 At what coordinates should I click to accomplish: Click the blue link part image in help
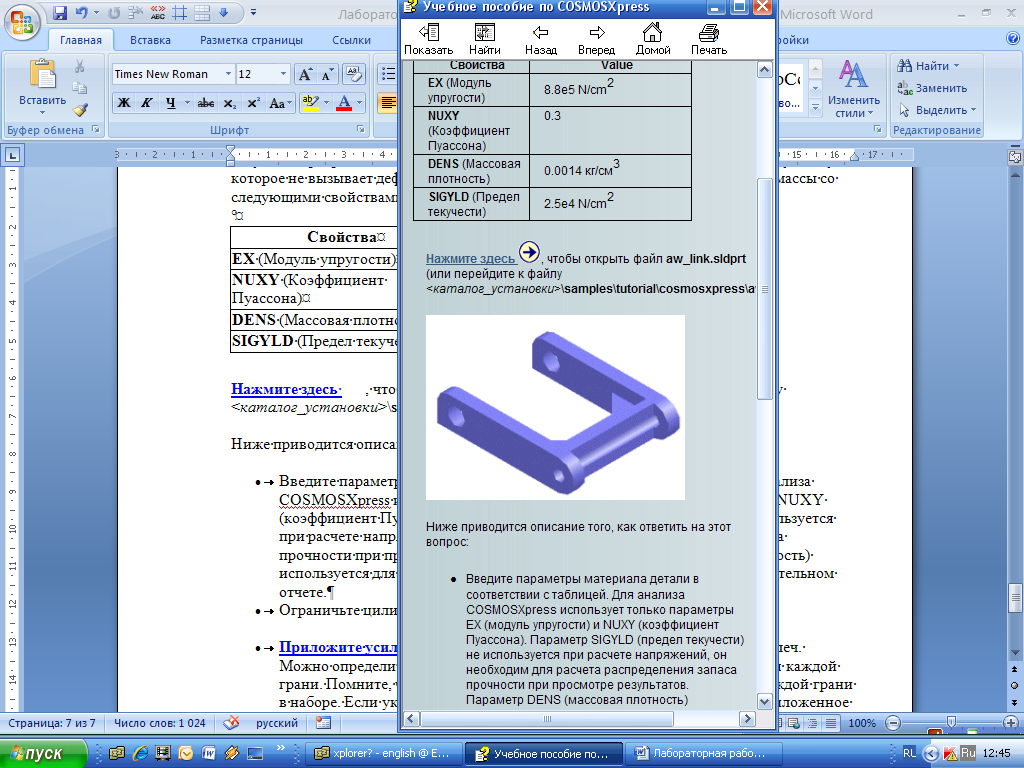555,408
